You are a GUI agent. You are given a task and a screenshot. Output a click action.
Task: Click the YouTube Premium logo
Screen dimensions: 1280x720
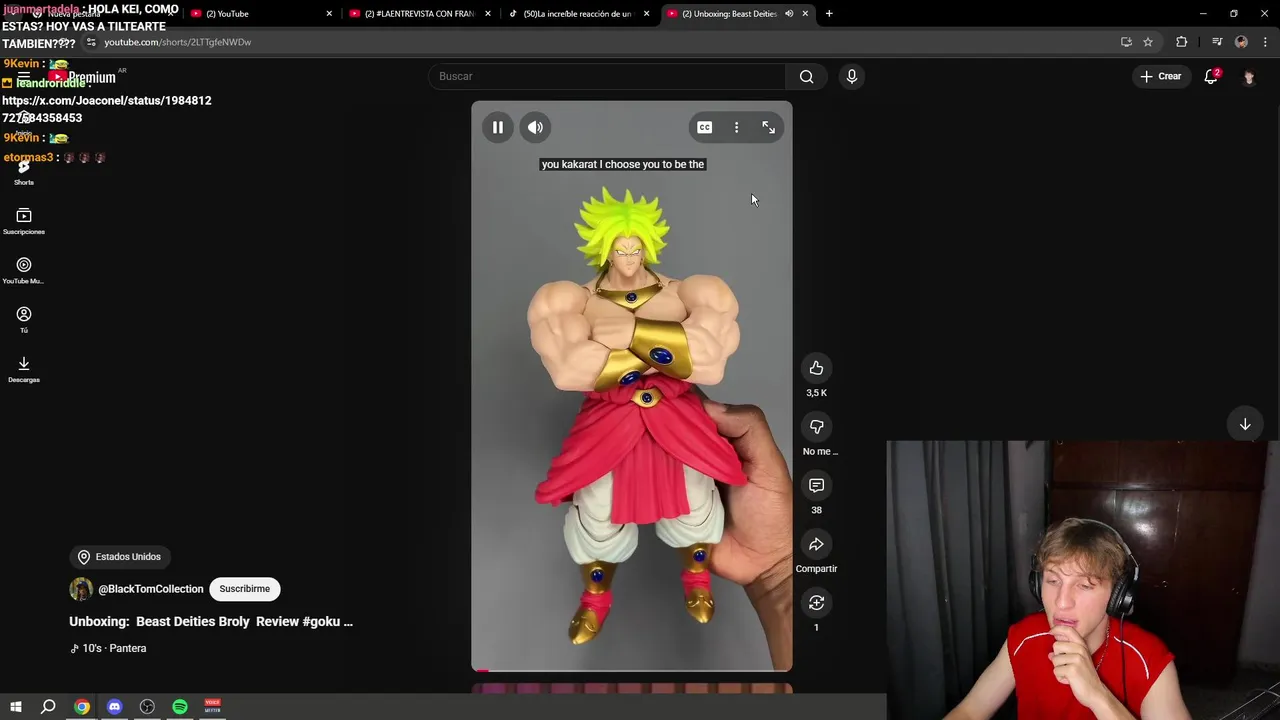(84, 77)
